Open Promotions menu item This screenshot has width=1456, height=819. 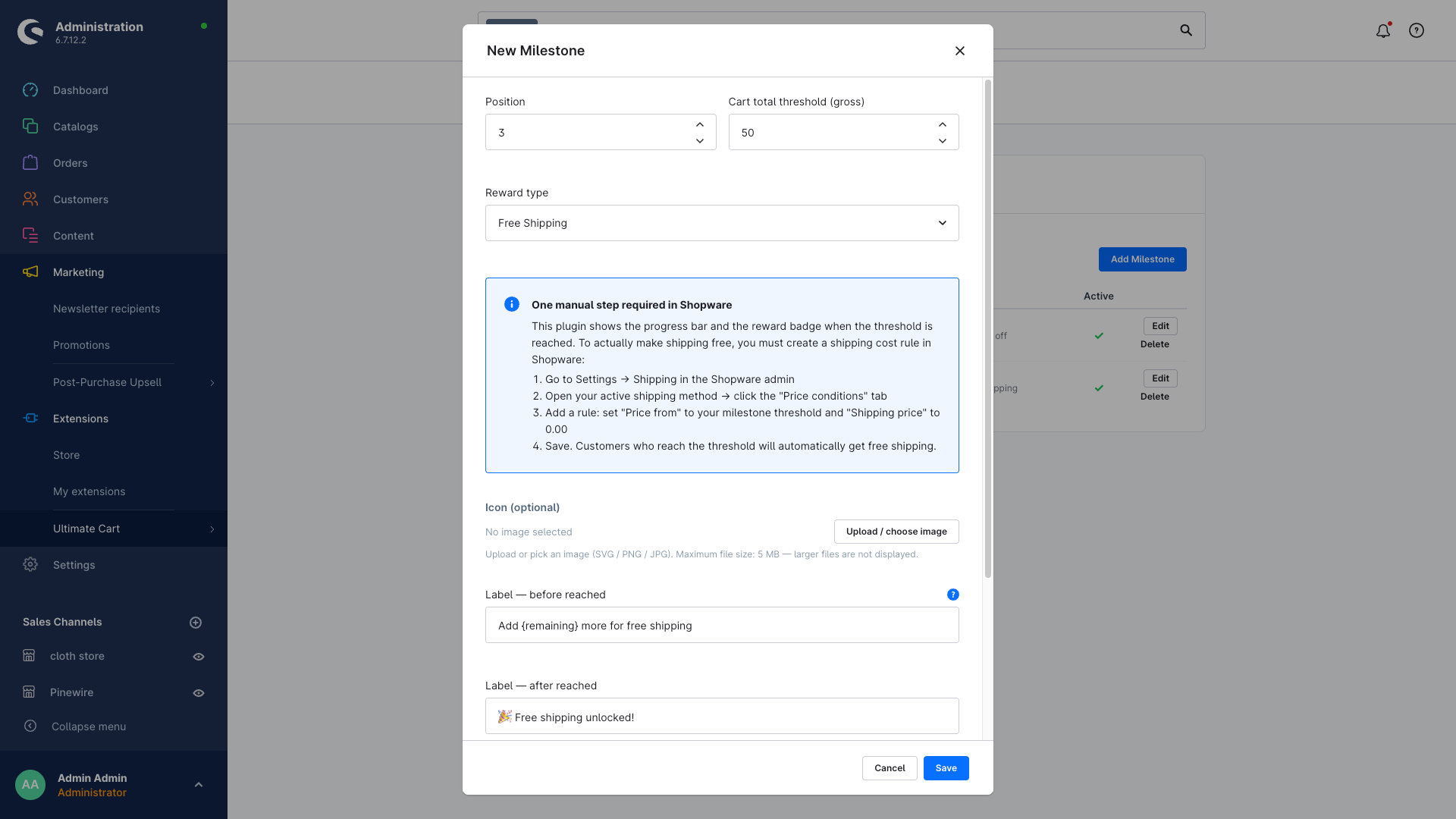click(x=81, y=345)
